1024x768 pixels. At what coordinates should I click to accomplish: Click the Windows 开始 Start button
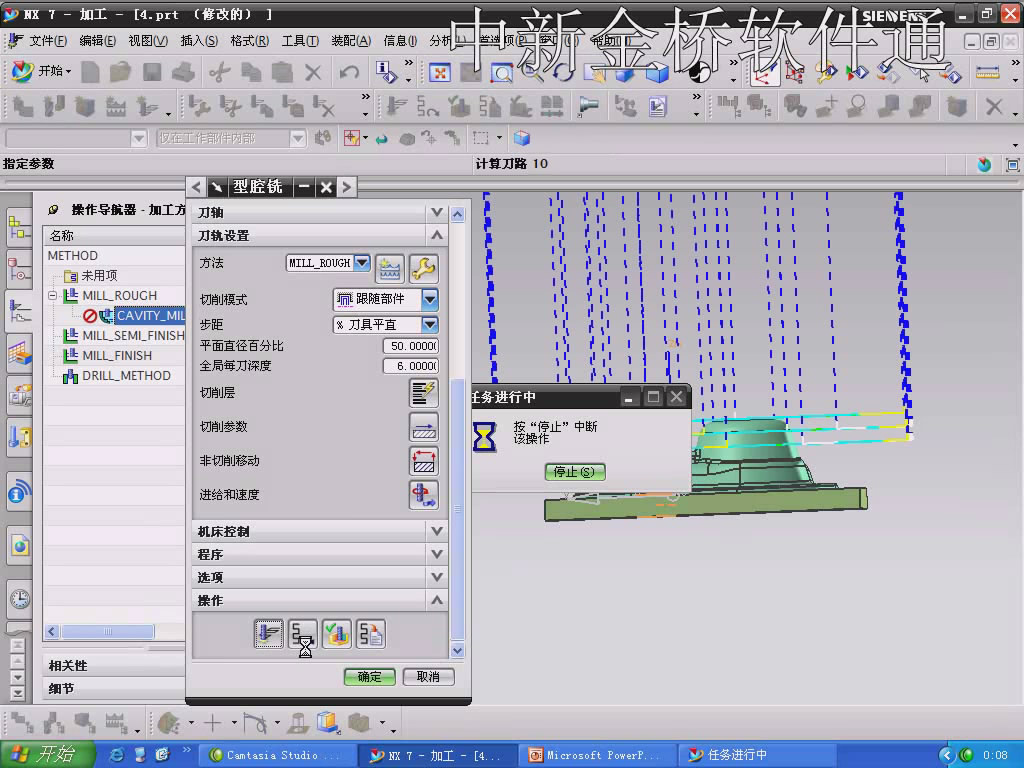(48, 755)
